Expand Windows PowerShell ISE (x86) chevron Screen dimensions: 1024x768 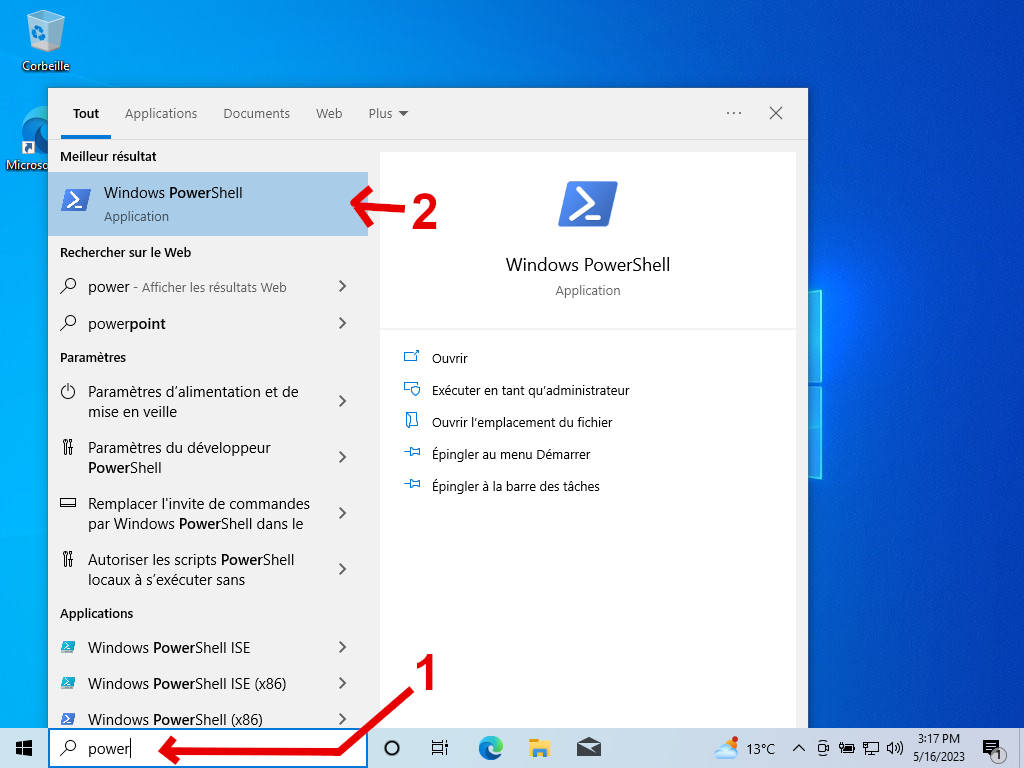[x=342, y=683]
